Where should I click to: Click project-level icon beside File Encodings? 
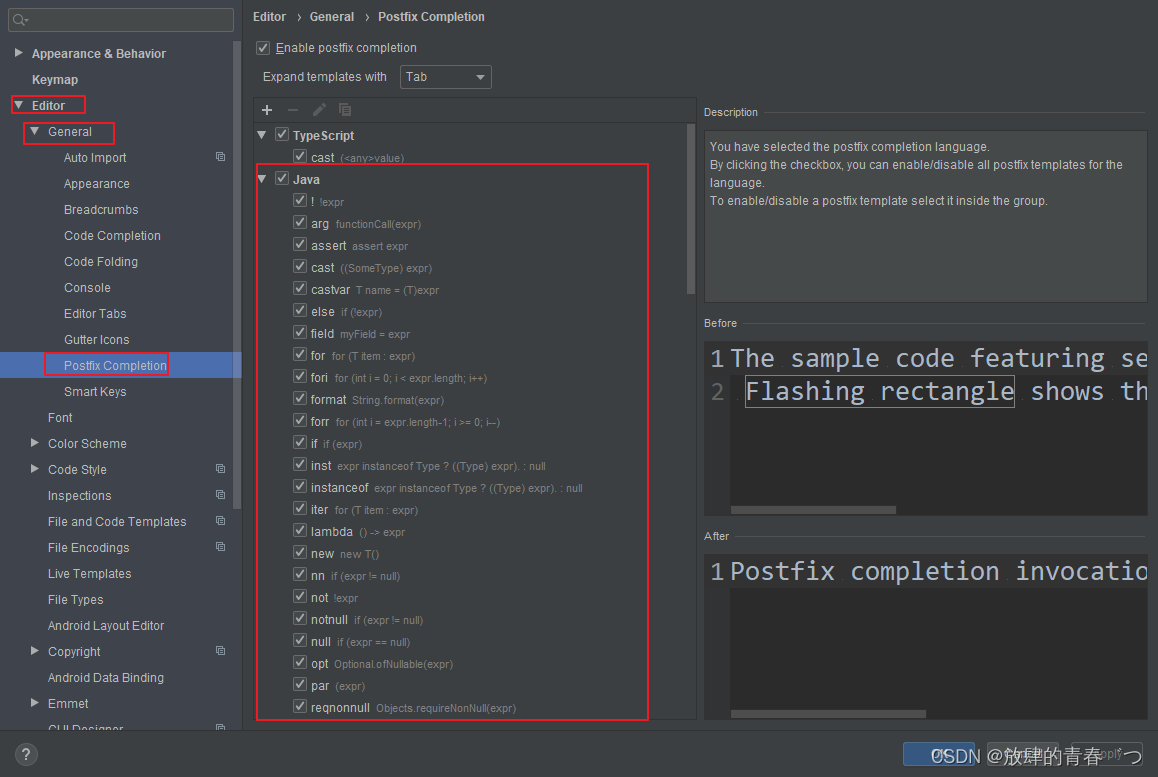pyautogui.click(x=220, y=547)
